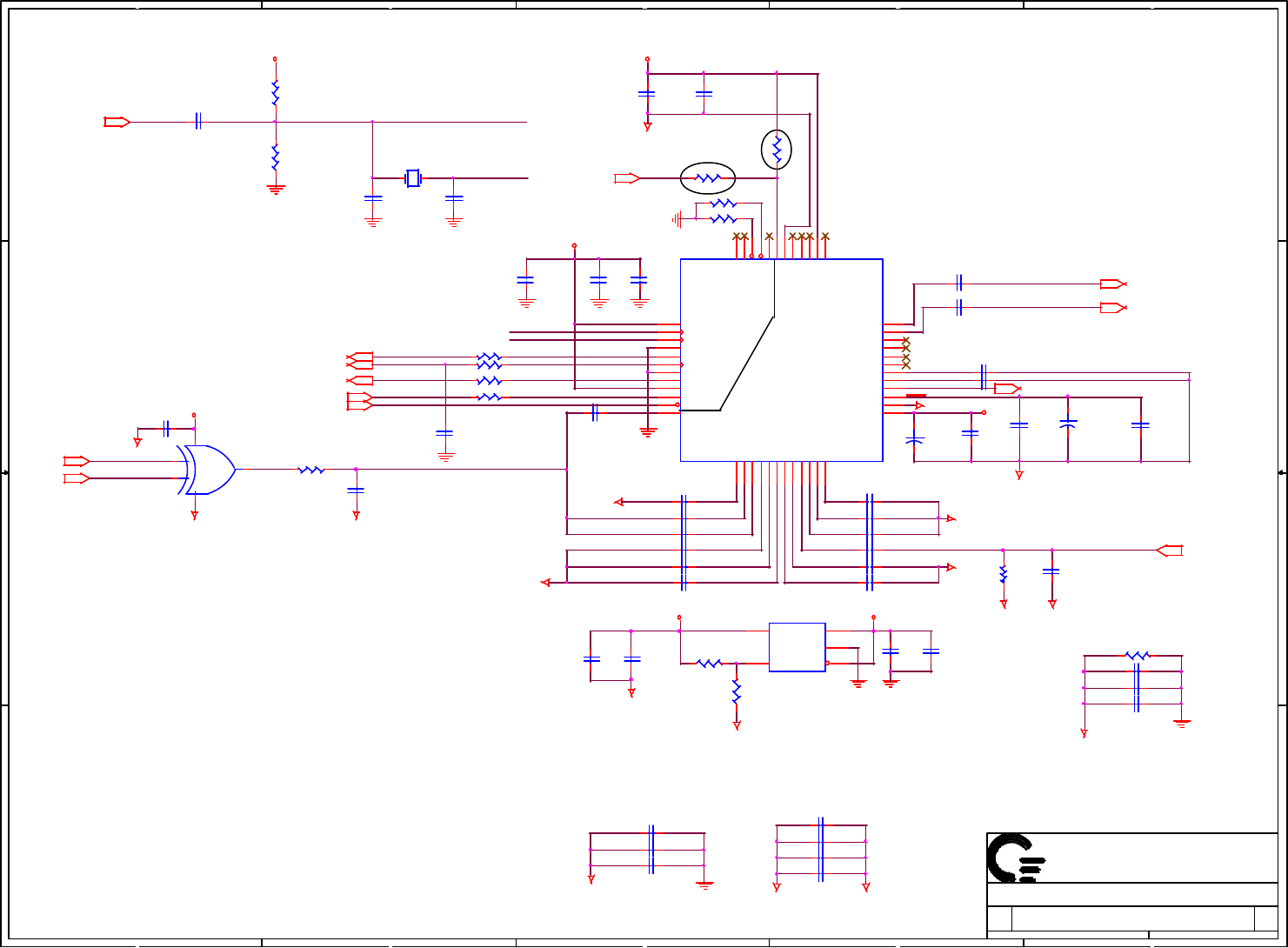1288x948 pixels.
Task: Select the horizontal resistor feeding the regulator block
Action: click(709, 664)
